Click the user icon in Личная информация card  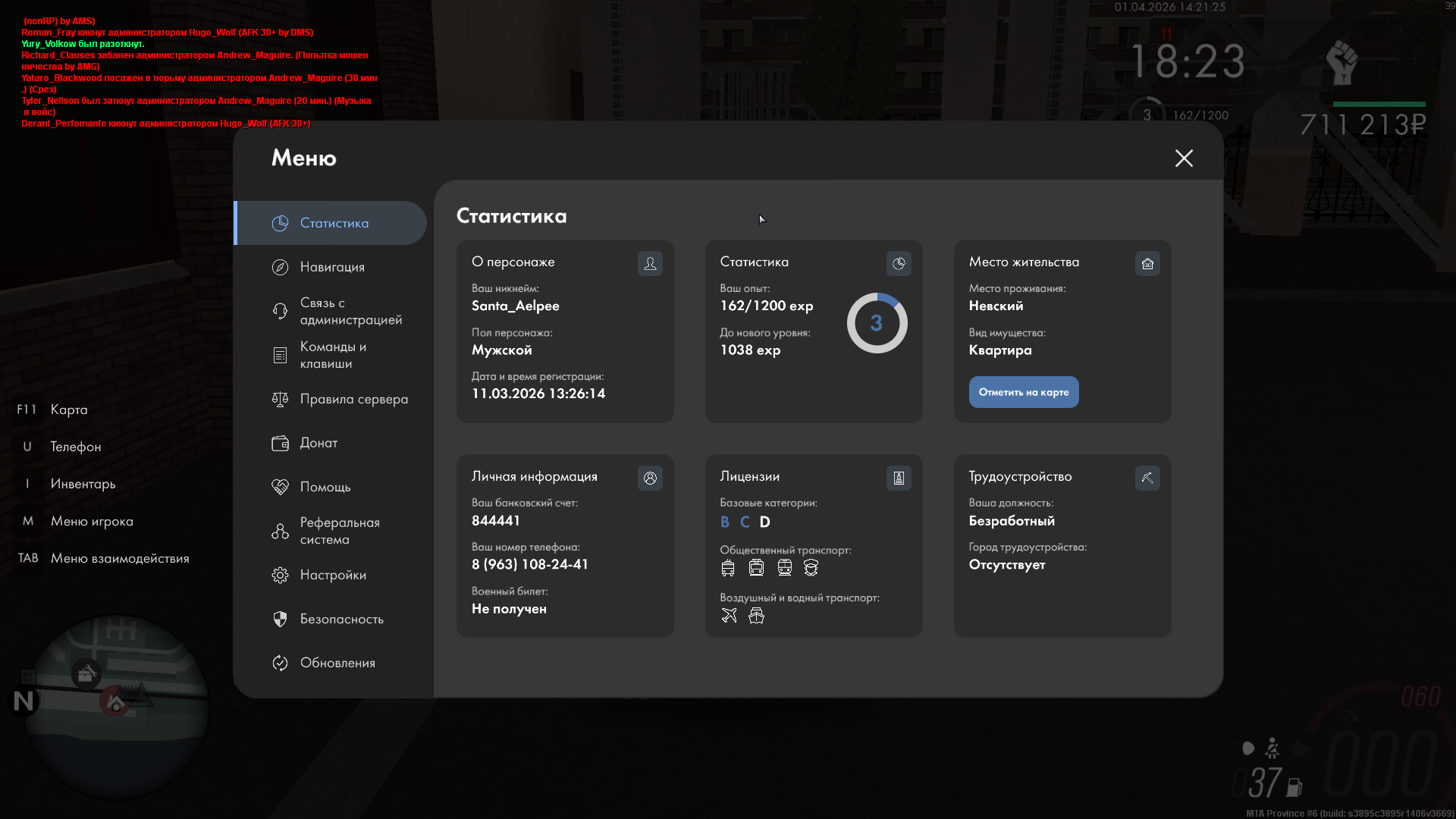pyautogui.click(x=650, y=478)
